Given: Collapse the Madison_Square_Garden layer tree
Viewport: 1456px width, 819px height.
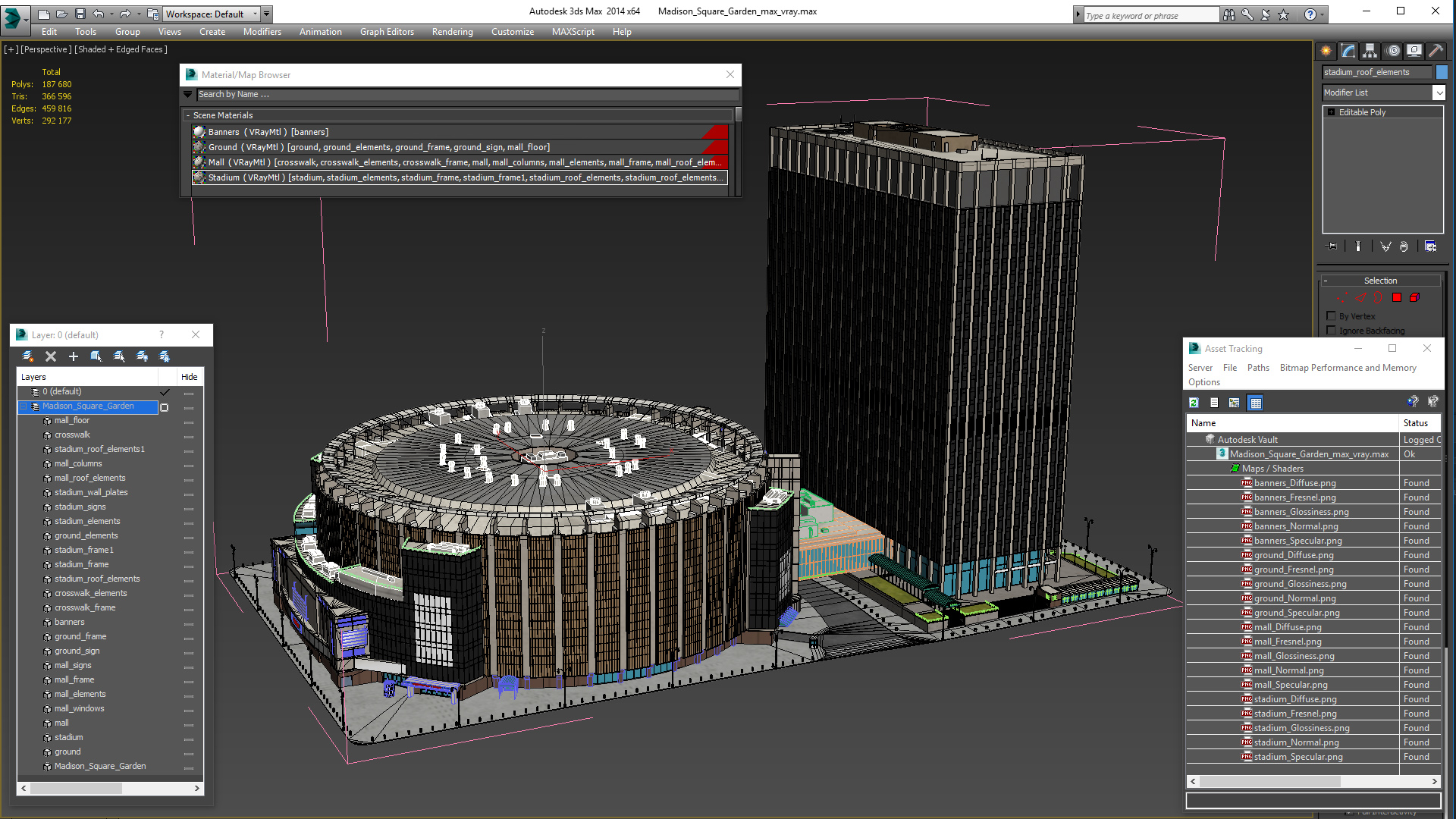Looking at the screenshot, I should coord(24,406).
